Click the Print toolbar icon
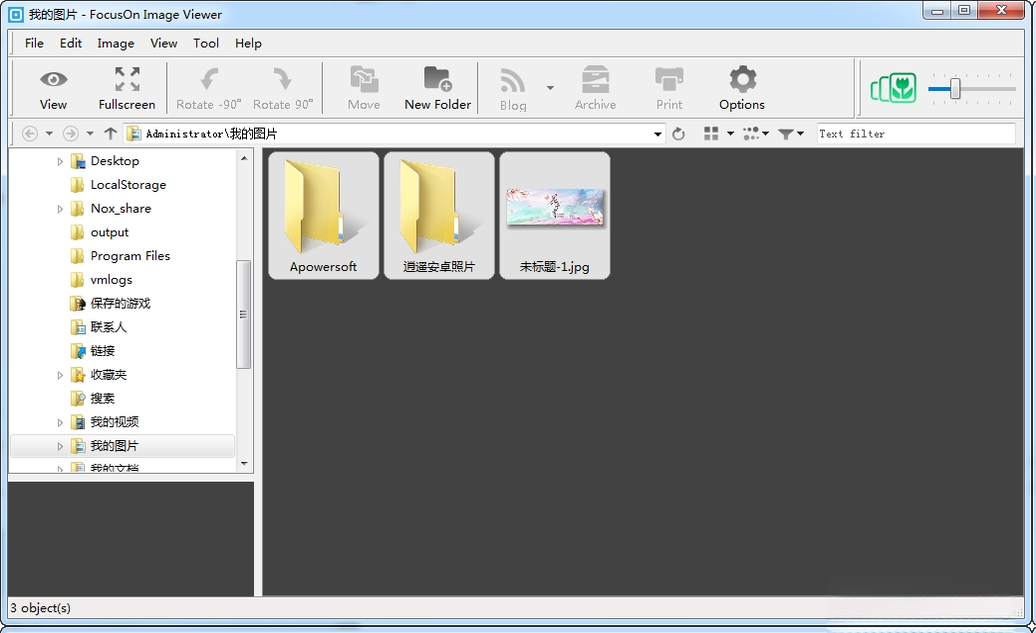 tap(669, 79)
